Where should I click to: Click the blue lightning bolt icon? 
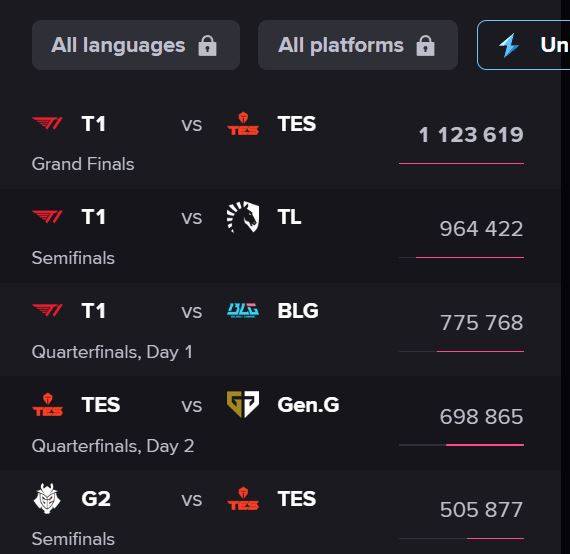(x=509, y=45)
